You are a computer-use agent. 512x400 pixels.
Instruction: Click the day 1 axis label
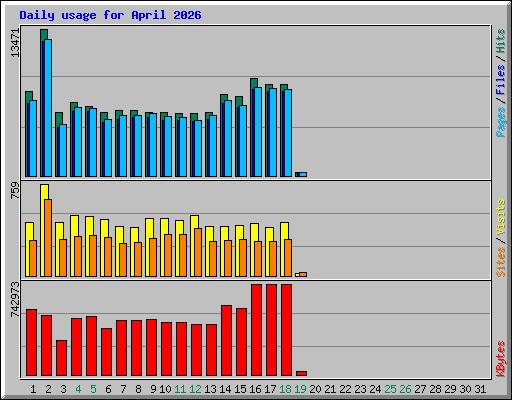[33, 389]
